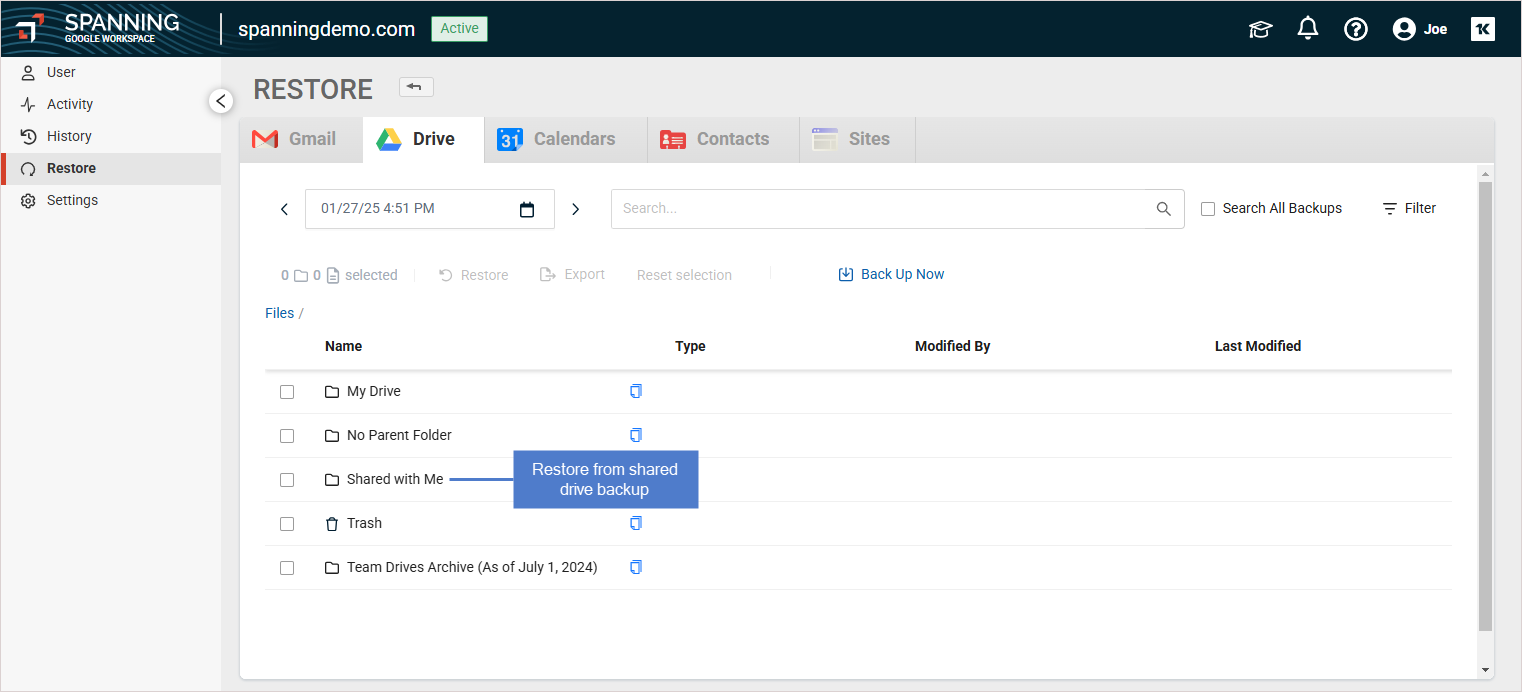The width and height of the screenshot is (1522, 692).
Task: Click the scrollbar down arrow
Action: [1485, 670]
